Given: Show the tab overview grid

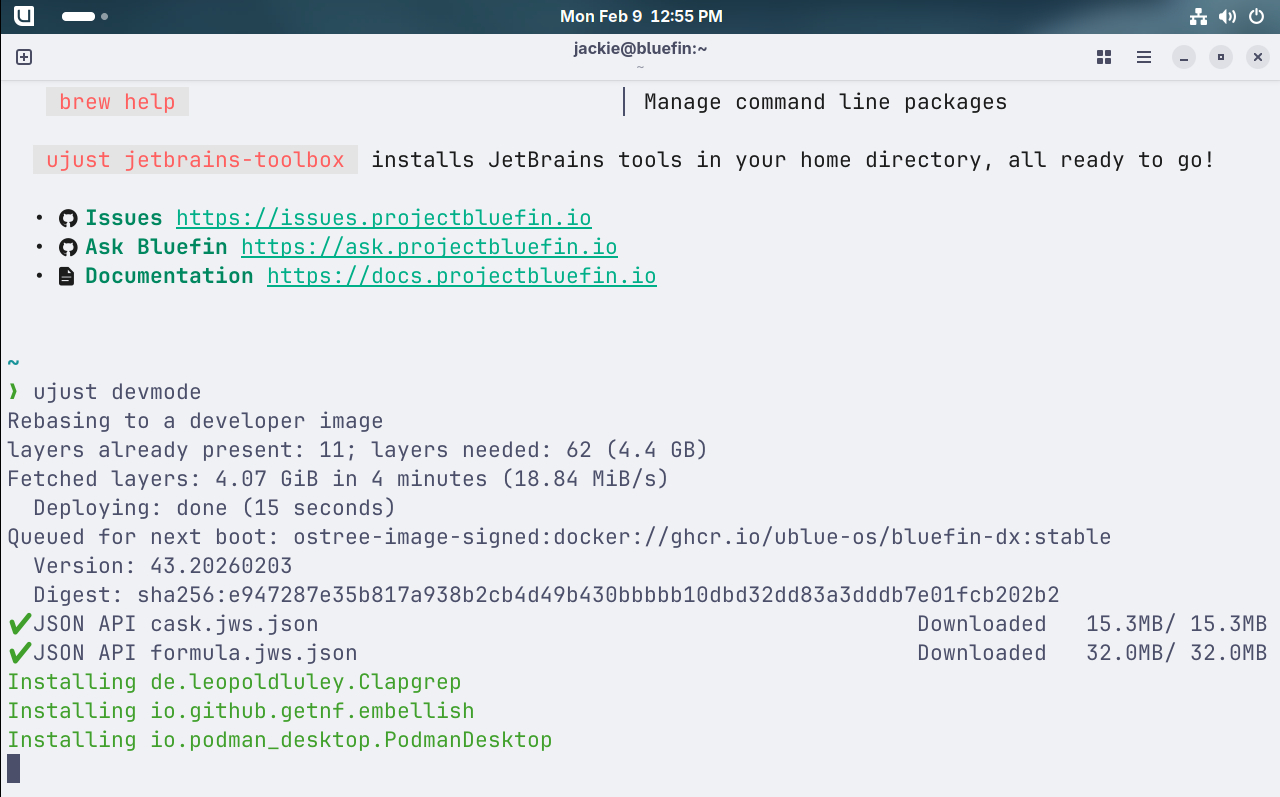Looking at the screenshot, I should (x=1104, y=57).
